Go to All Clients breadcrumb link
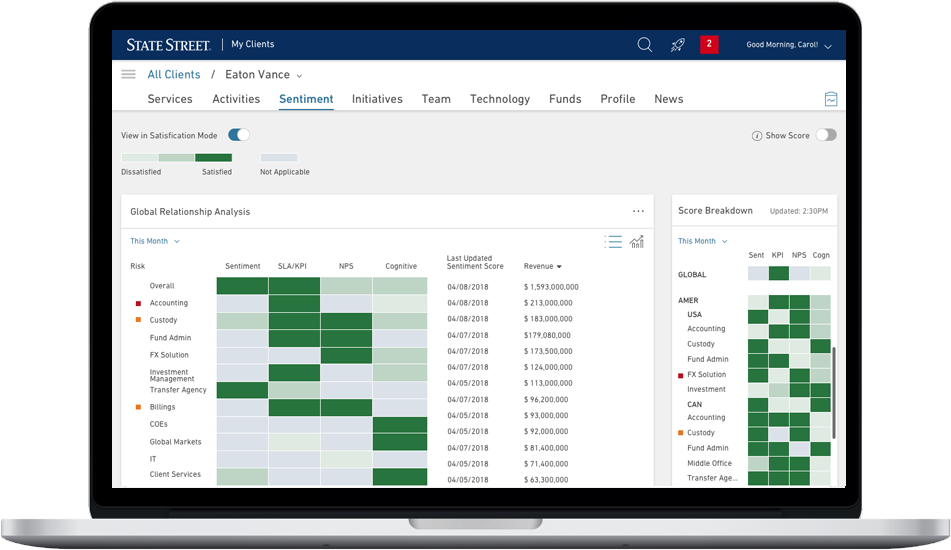Viewport: 951px width, 550px height. [174, 75]
